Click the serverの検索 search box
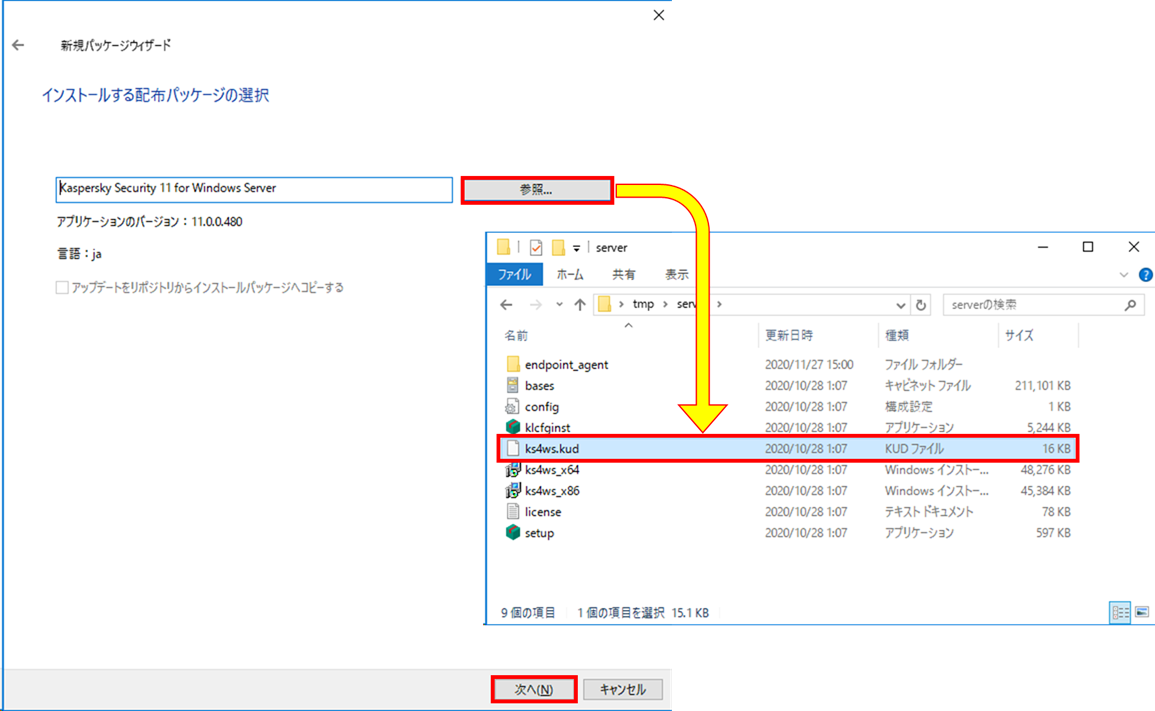Viewport: 1155px width, 711px height. point(1044,304)
